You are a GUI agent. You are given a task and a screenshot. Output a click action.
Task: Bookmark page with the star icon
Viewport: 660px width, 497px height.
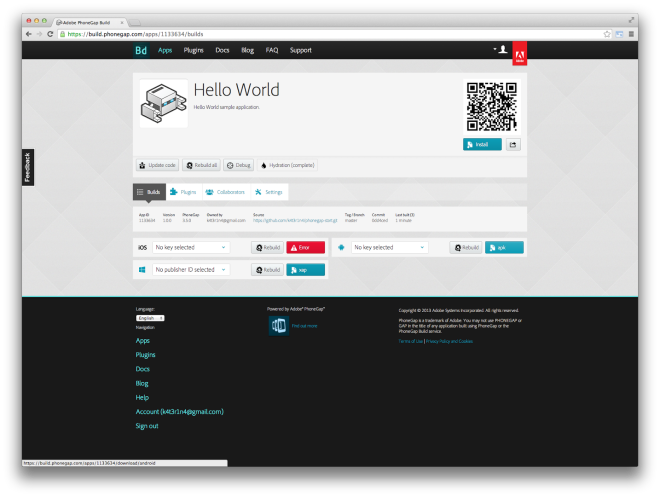606,33
